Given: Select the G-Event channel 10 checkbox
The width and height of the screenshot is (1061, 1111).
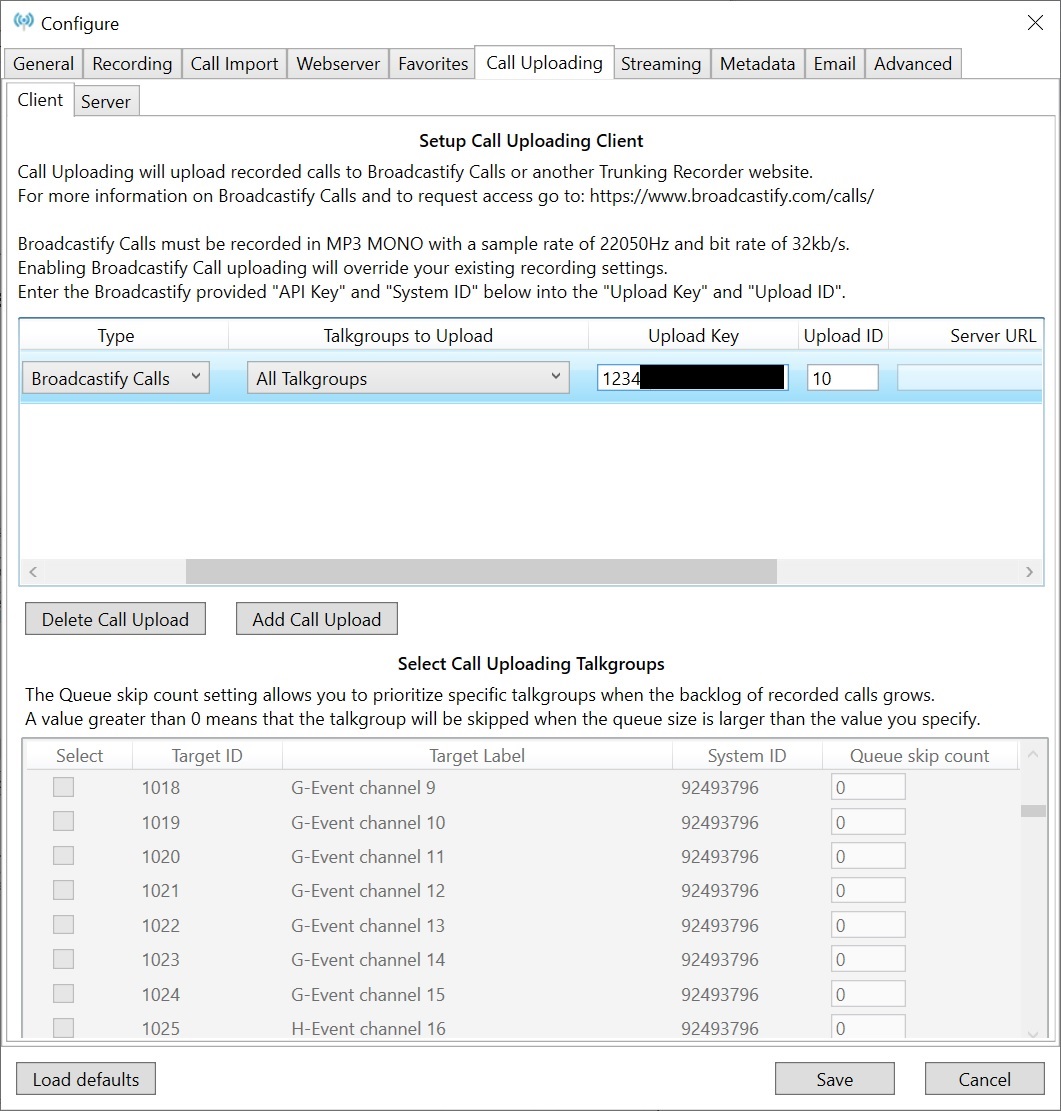Looking at the screenshot, I should click(x=64, y=822).
